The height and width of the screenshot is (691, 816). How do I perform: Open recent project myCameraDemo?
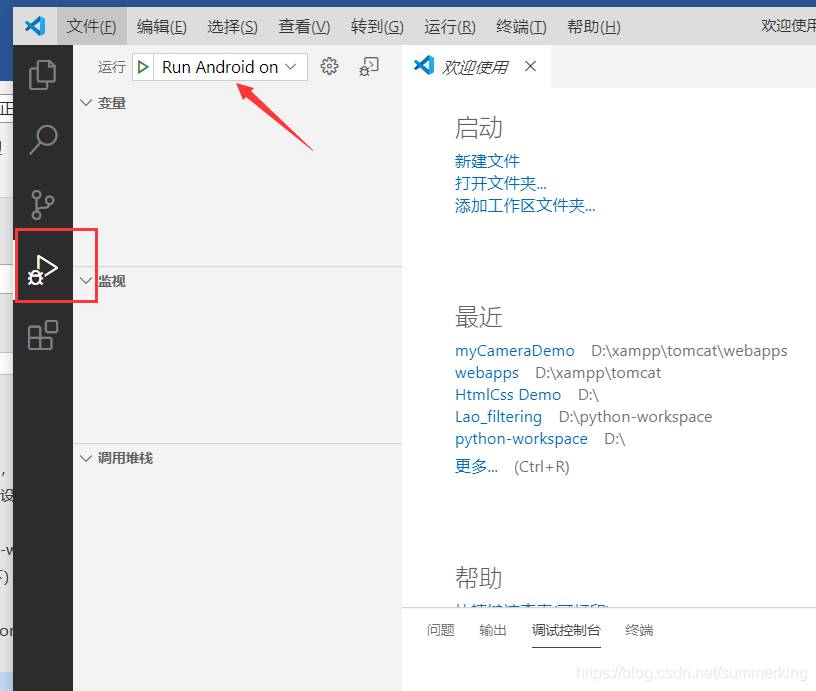(x=515, y=351)
